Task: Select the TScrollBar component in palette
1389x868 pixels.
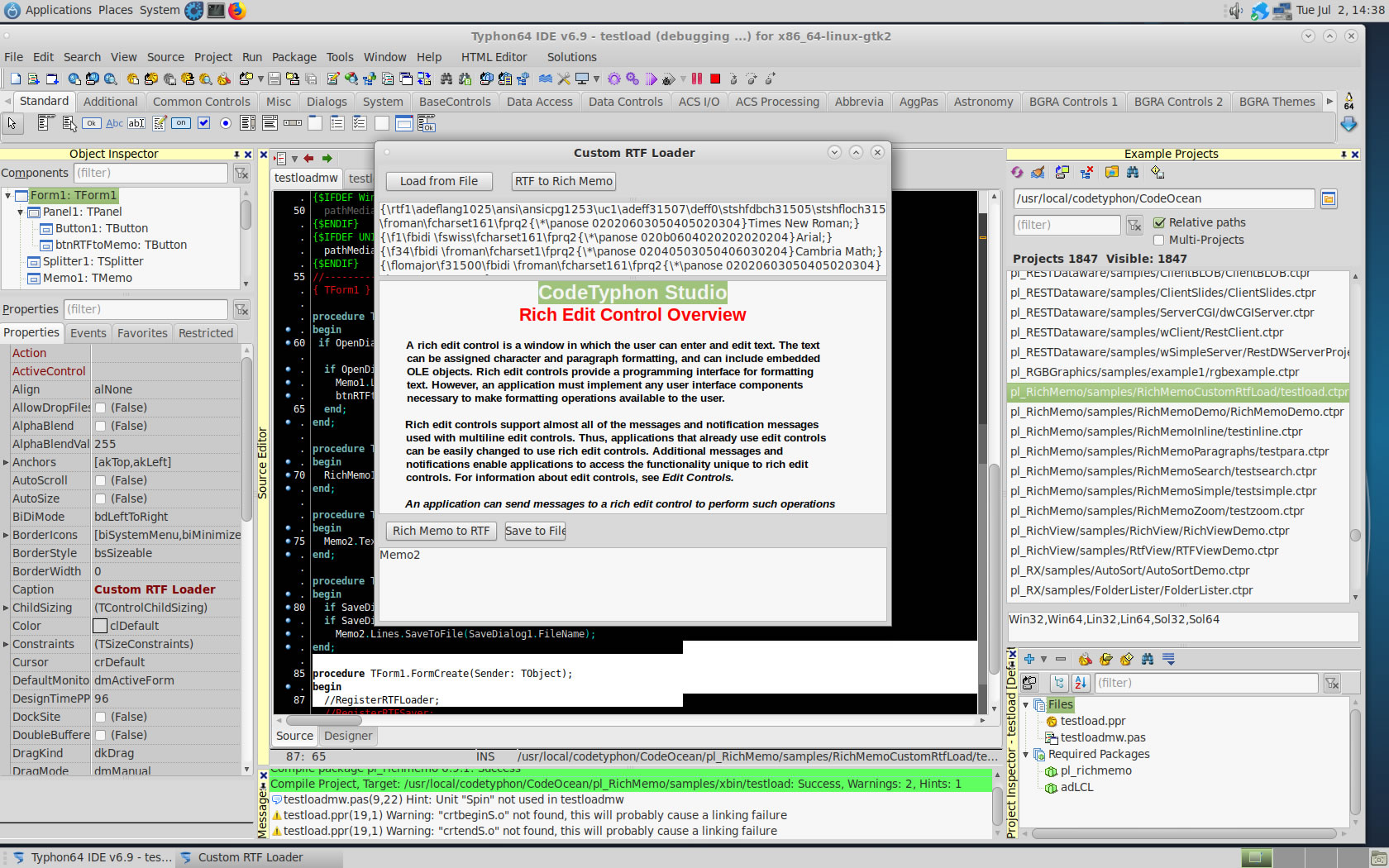Action: click(x=293, y=123)
